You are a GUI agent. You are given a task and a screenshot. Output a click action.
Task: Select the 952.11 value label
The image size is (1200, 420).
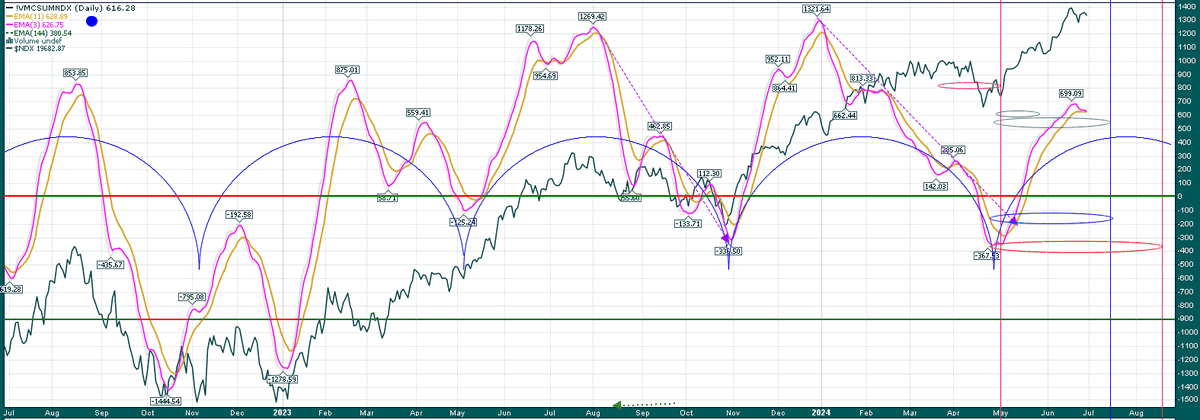(778, 60)
